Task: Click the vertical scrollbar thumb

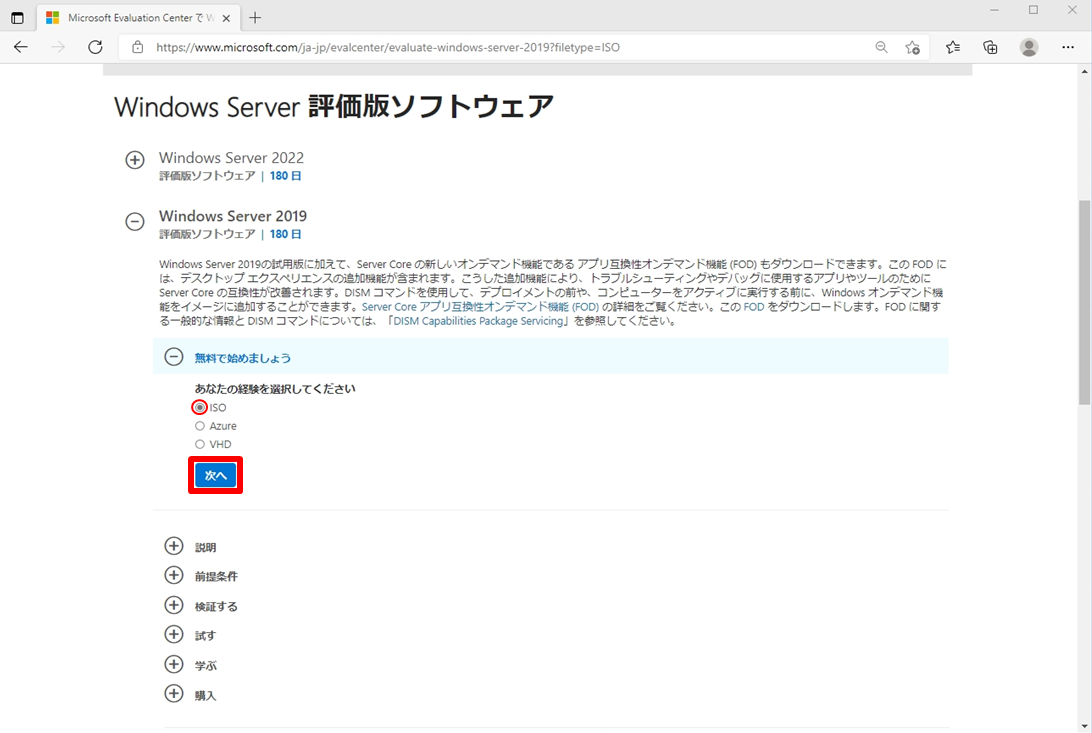Action: click(1084, 301)
